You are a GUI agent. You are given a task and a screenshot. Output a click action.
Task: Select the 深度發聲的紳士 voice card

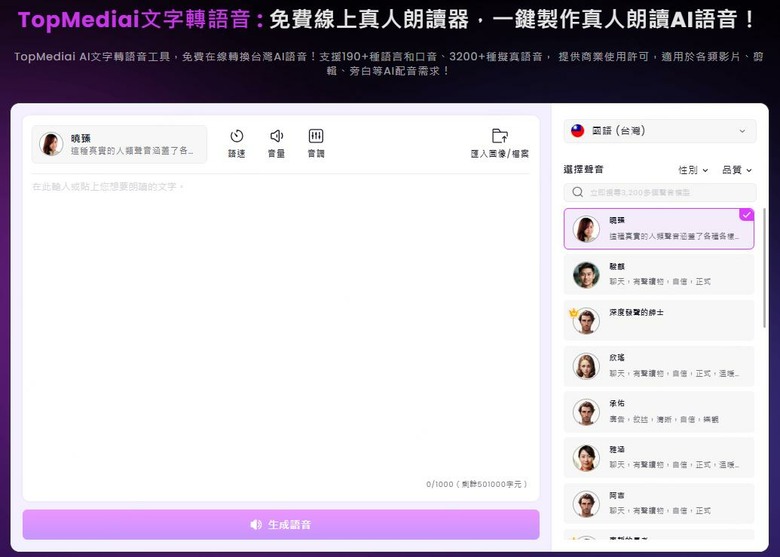click(659, 320)
